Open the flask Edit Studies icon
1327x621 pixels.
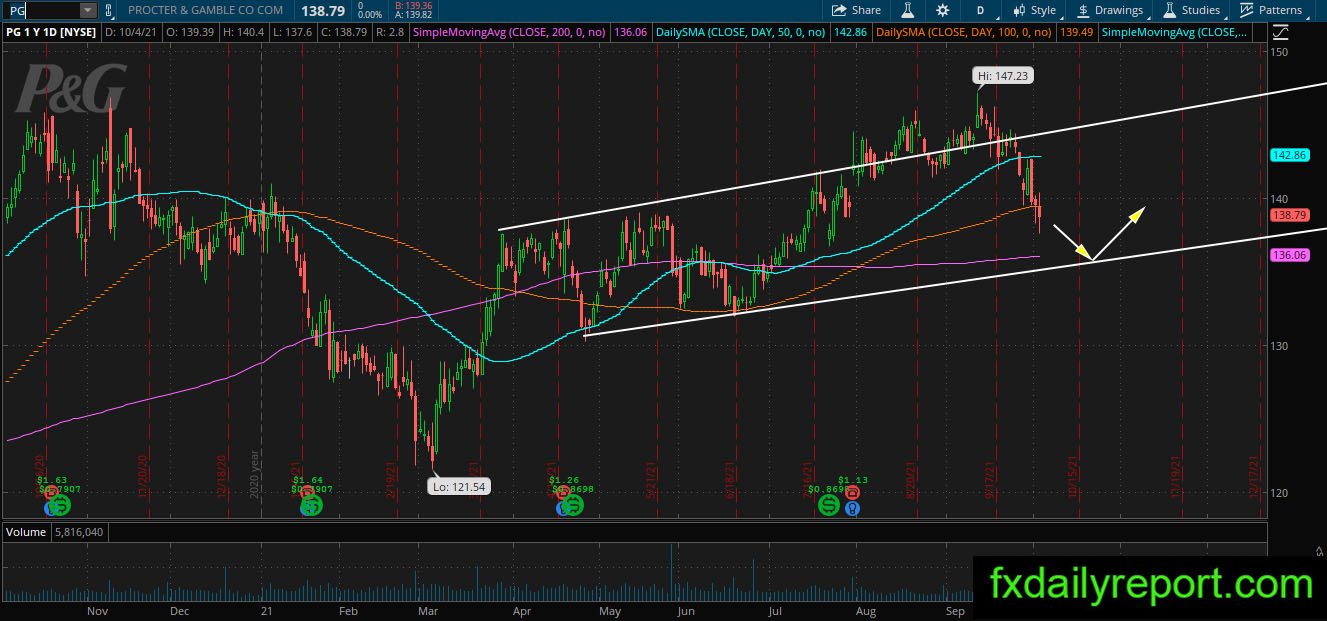908,10
